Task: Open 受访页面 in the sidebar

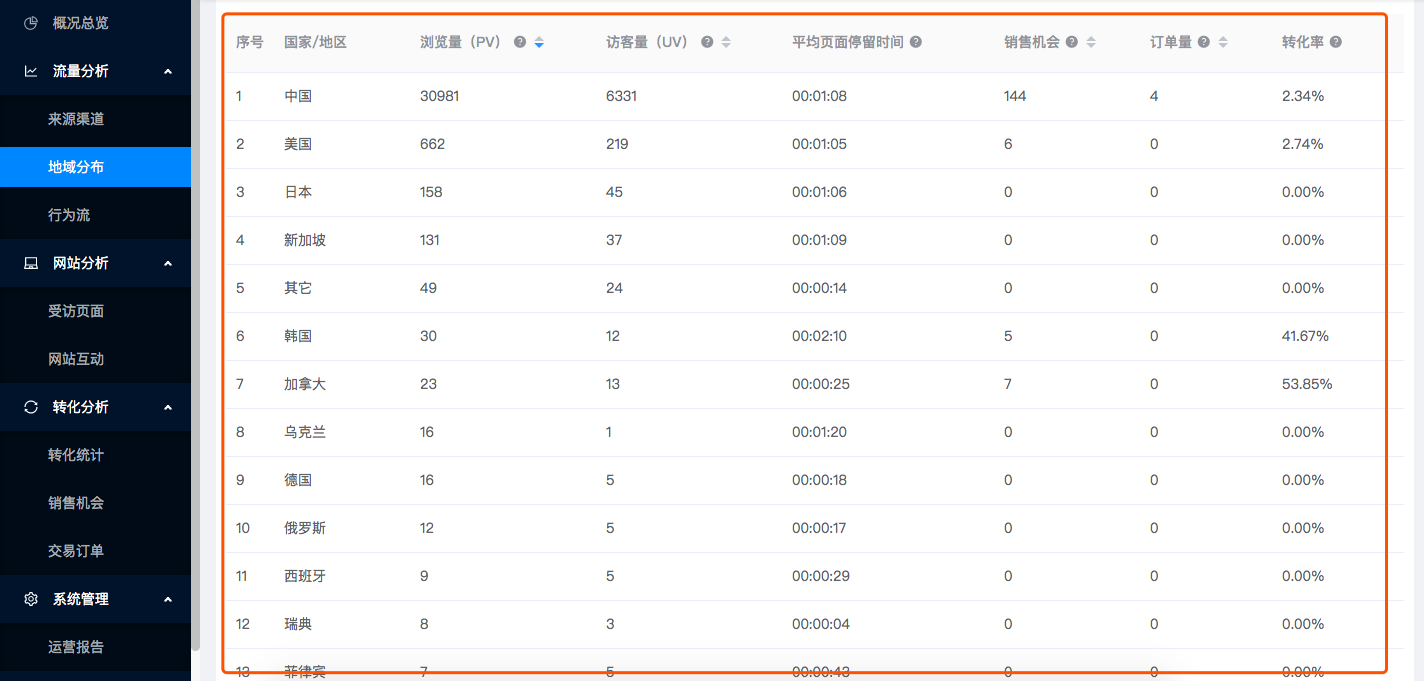Action: click(76, 311)
